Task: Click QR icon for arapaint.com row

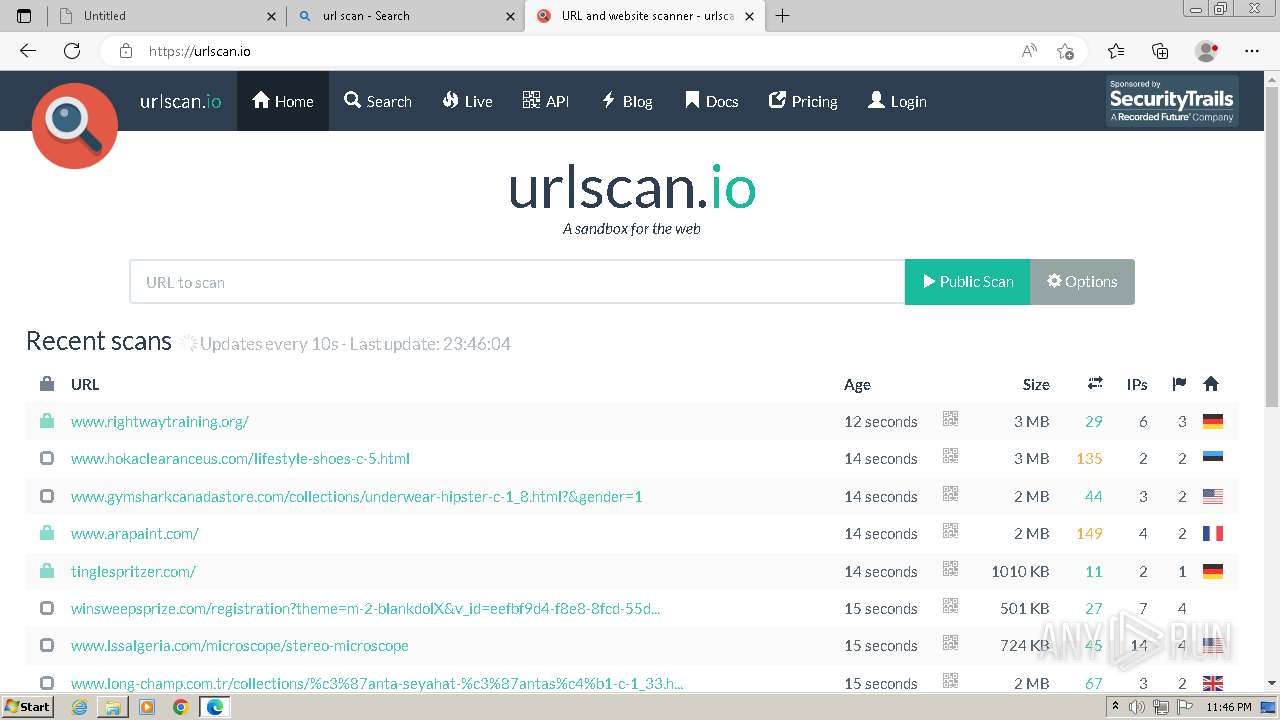Action: [950, 532]
